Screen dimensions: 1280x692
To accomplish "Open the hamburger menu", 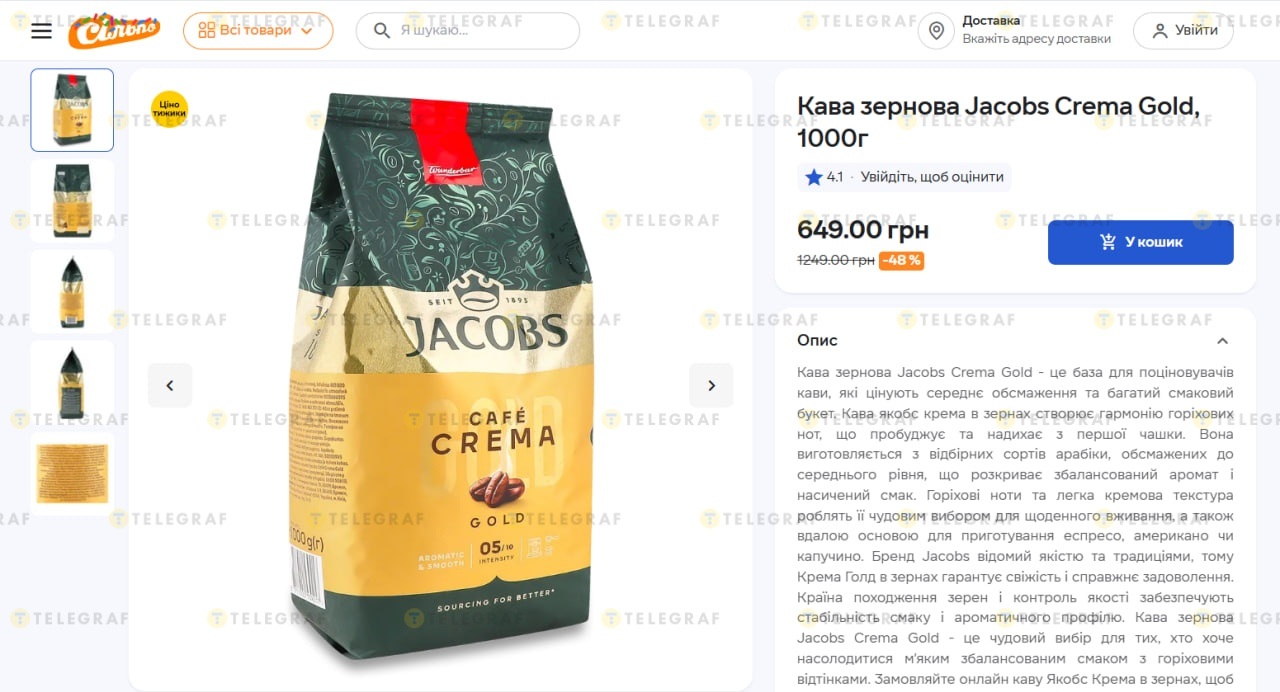I will pos(41,31).
